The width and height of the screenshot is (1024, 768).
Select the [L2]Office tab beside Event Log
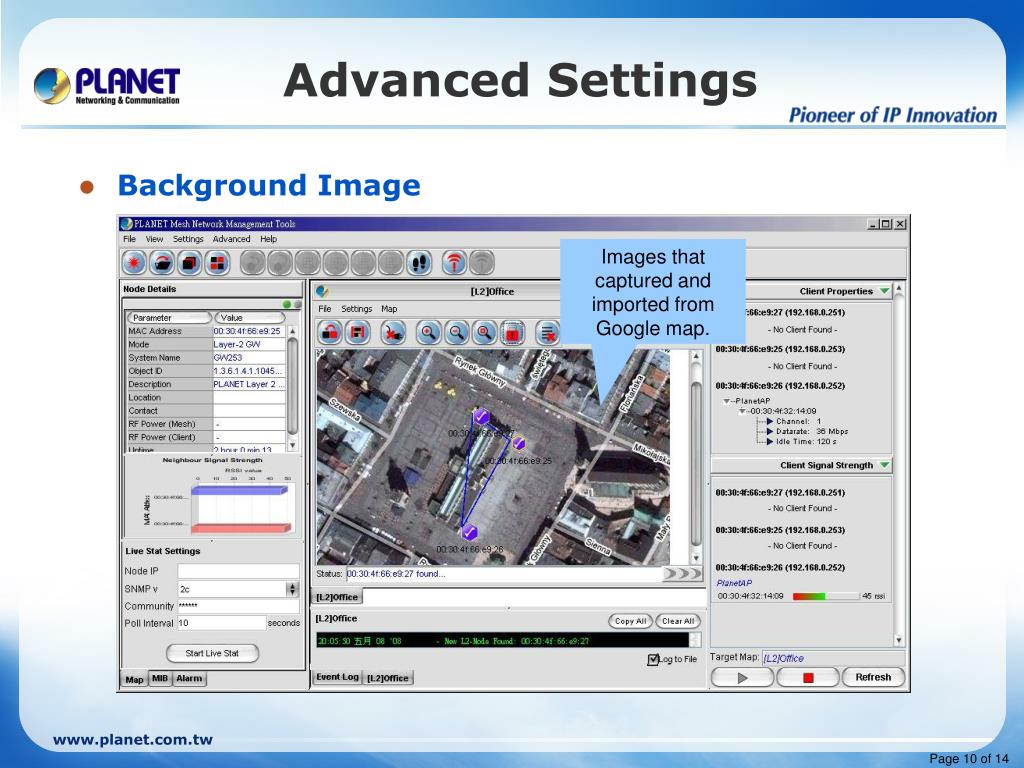388,678
